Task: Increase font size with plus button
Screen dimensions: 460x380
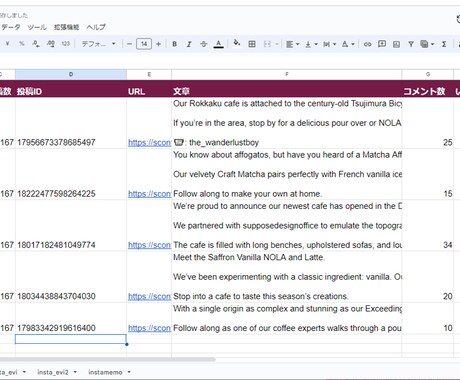Action: pos(158,44)
